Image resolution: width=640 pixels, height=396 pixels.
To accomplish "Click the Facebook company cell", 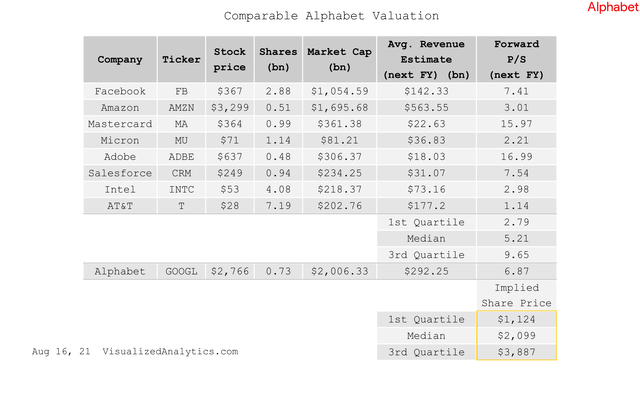I will (x=120, y=91).
